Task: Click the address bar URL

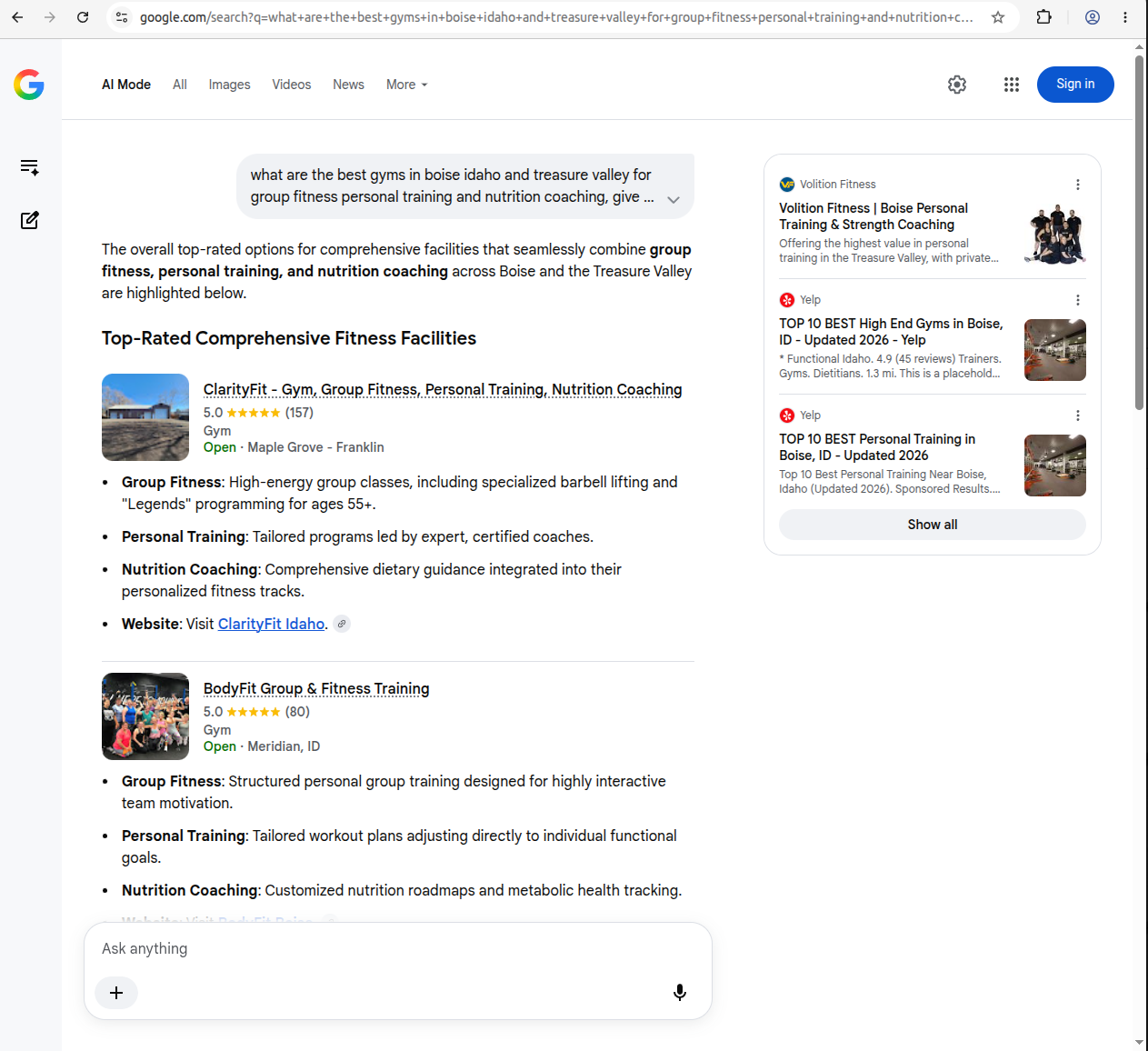Action: pos(556,17)
